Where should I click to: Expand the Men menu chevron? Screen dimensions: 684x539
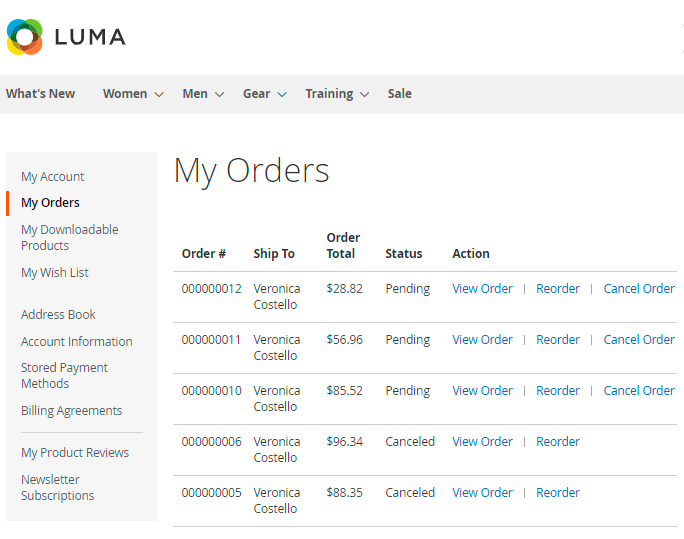click(218, 94)
